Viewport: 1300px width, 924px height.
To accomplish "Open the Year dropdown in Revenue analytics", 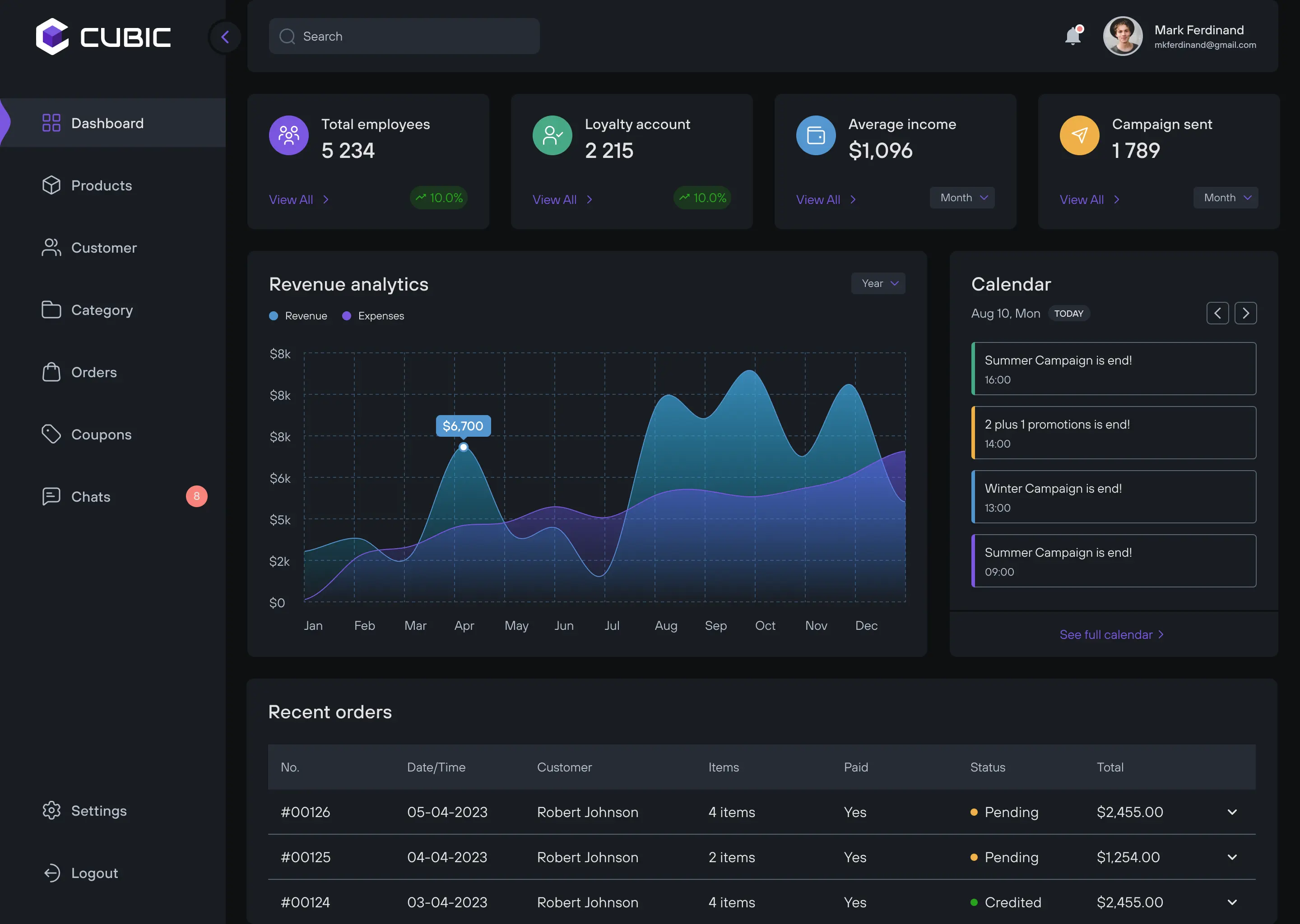I will click(878, 283).
